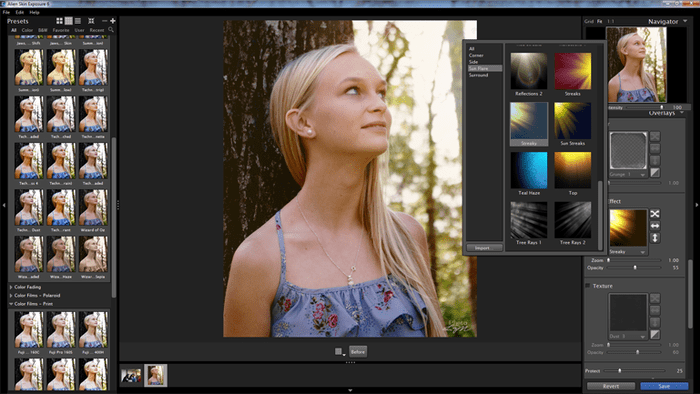Collapse filmstrip with bottom arrow

point(350,390)
